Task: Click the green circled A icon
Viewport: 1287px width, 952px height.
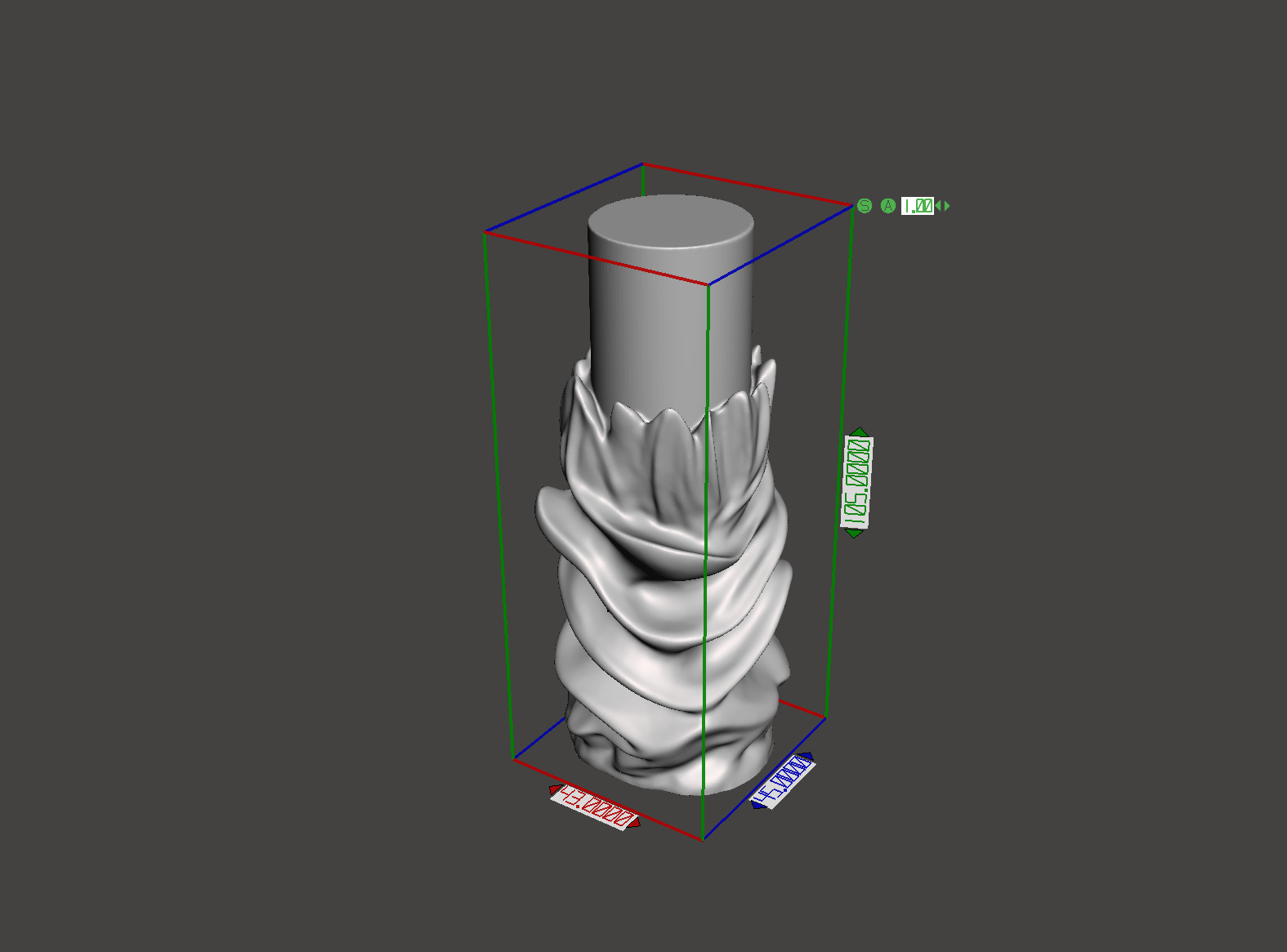Action: [888, 206]
